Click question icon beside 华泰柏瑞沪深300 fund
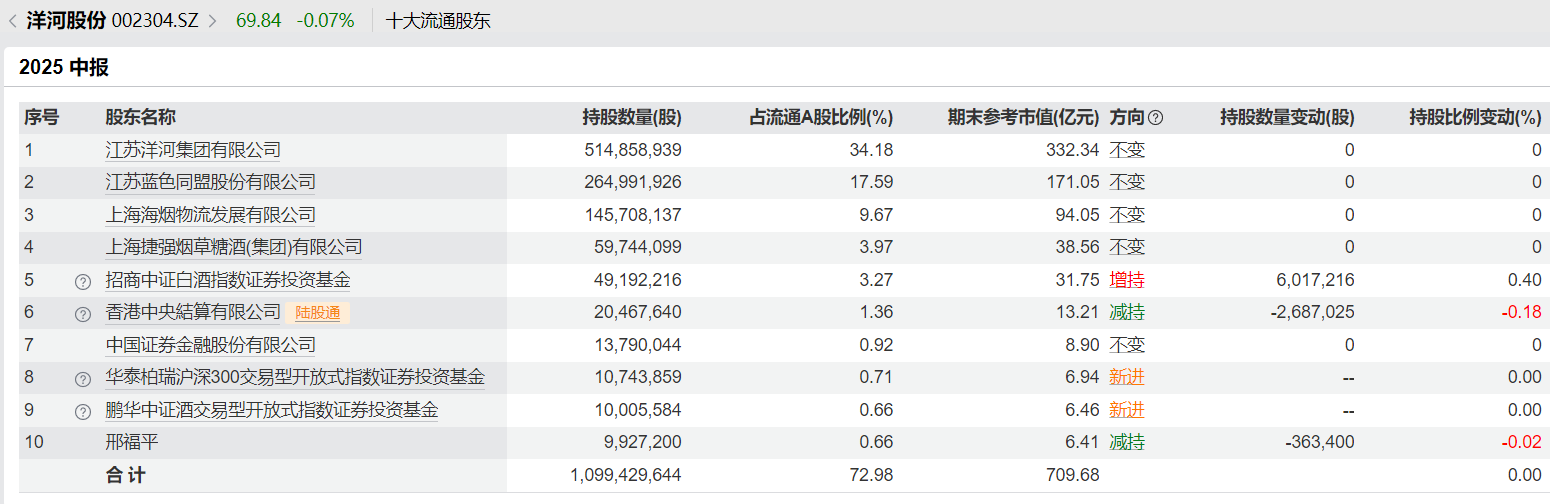1550x504 pixels. [83, 378]
